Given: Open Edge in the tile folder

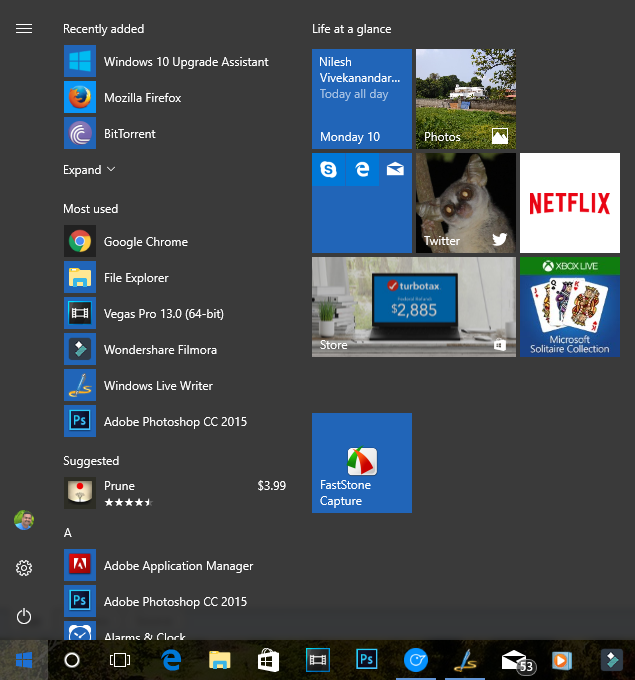Looking at the screenshot, I should (x=362, y=169).
